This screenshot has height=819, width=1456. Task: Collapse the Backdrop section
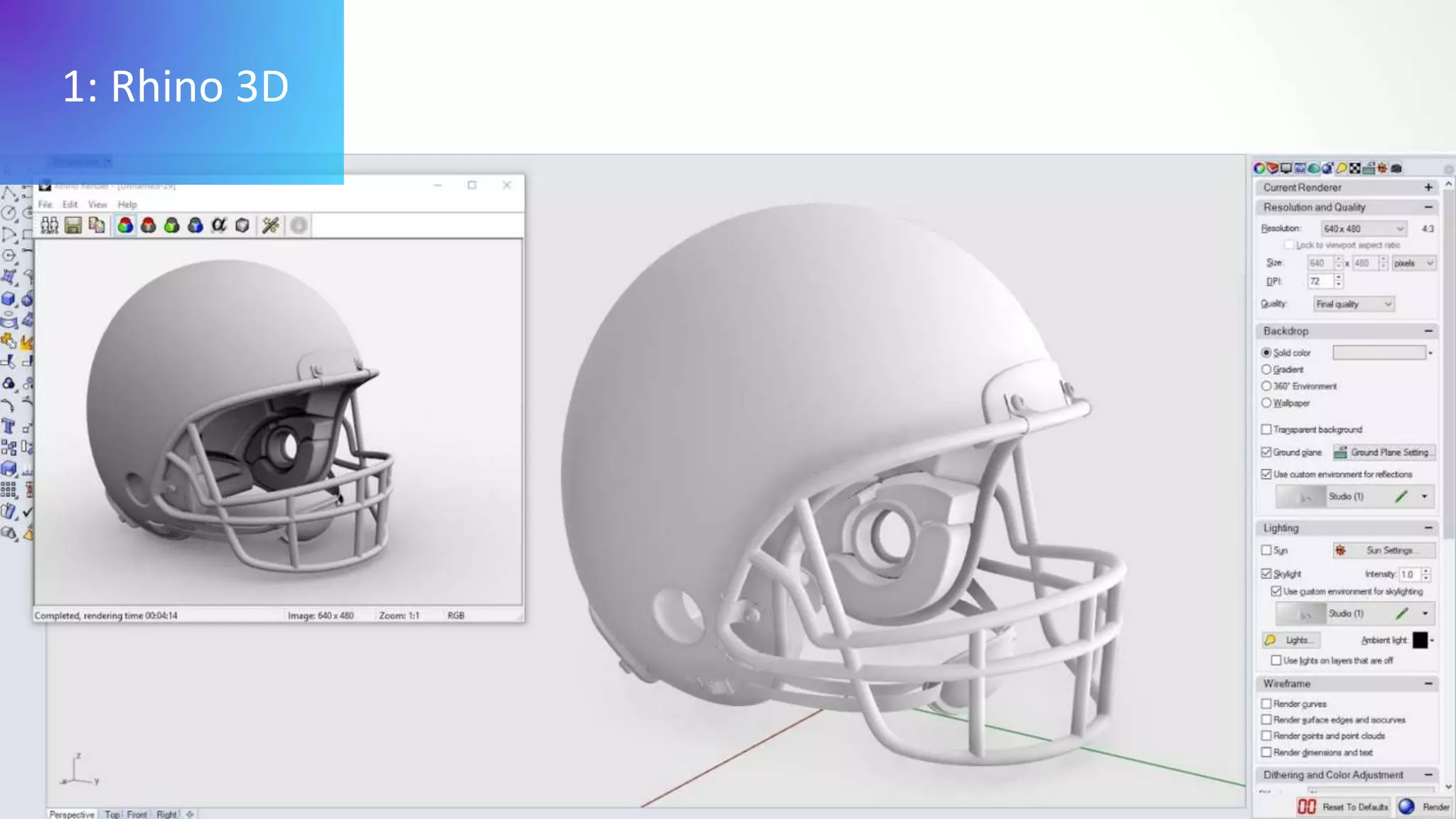[x=1428, y=331]
